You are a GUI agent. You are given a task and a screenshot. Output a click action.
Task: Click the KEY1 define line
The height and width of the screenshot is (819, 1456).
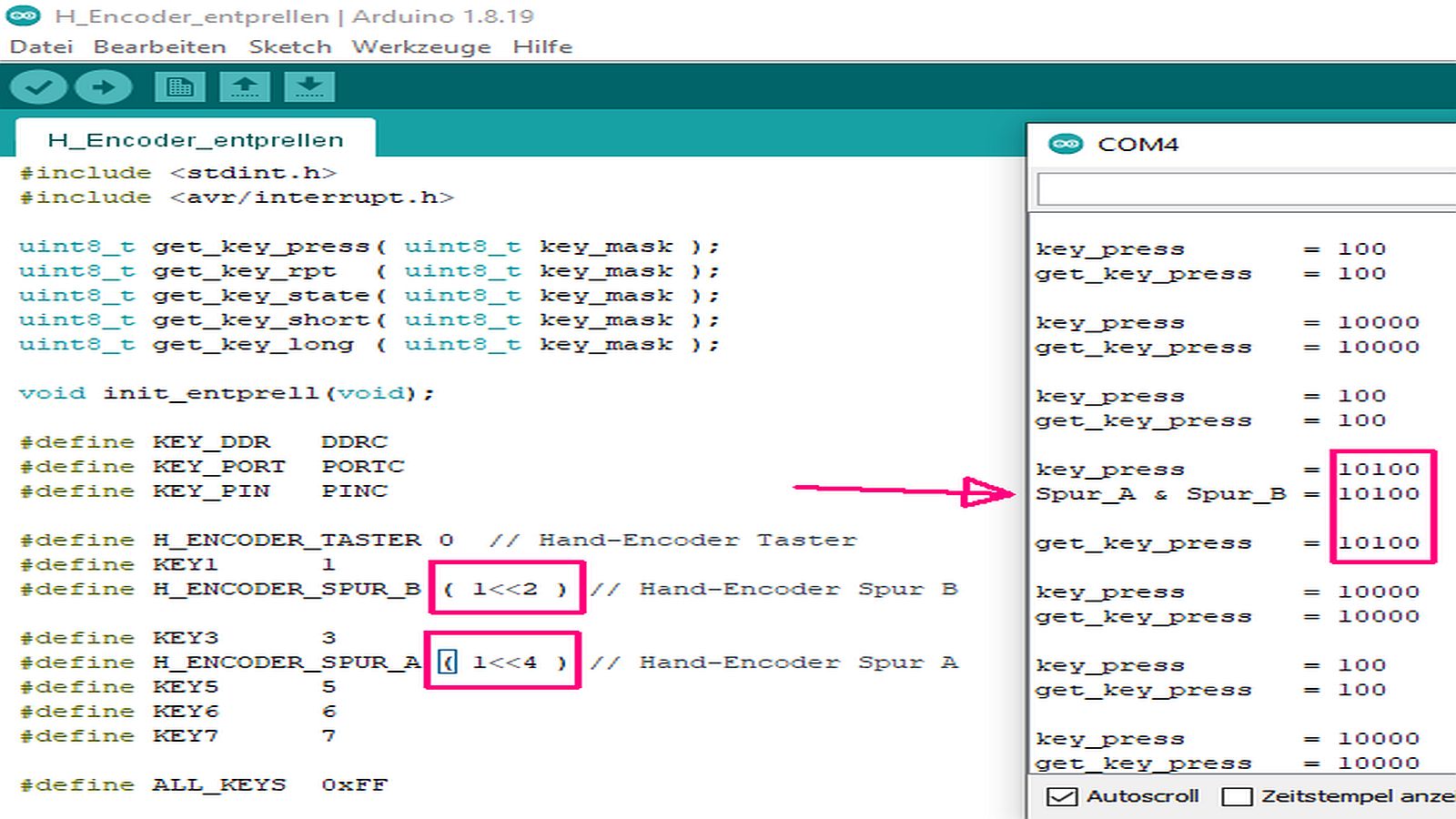(178, 565)
